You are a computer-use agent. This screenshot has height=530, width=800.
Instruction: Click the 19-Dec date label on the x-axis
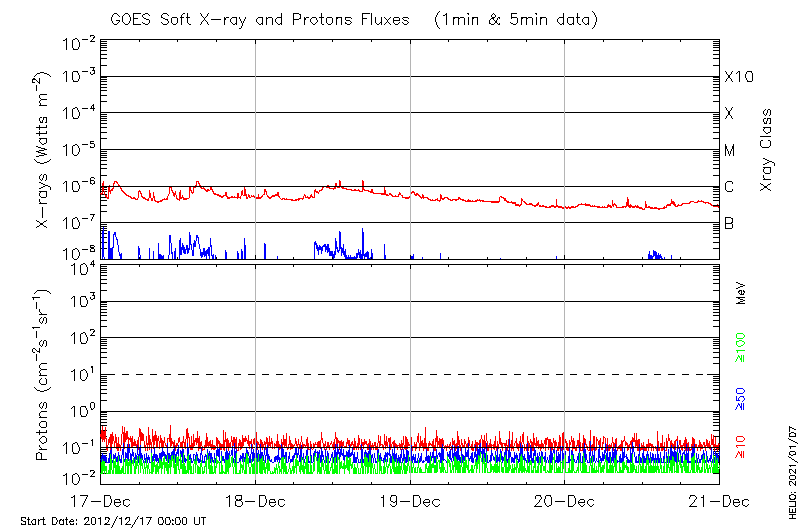coord(410,501)
